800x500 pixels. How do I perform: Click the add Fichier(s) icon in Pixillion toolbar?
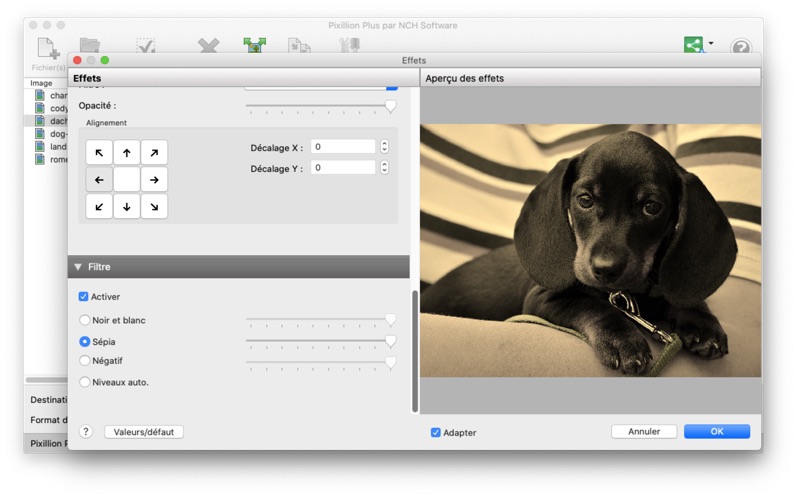(x=48, y=47)
